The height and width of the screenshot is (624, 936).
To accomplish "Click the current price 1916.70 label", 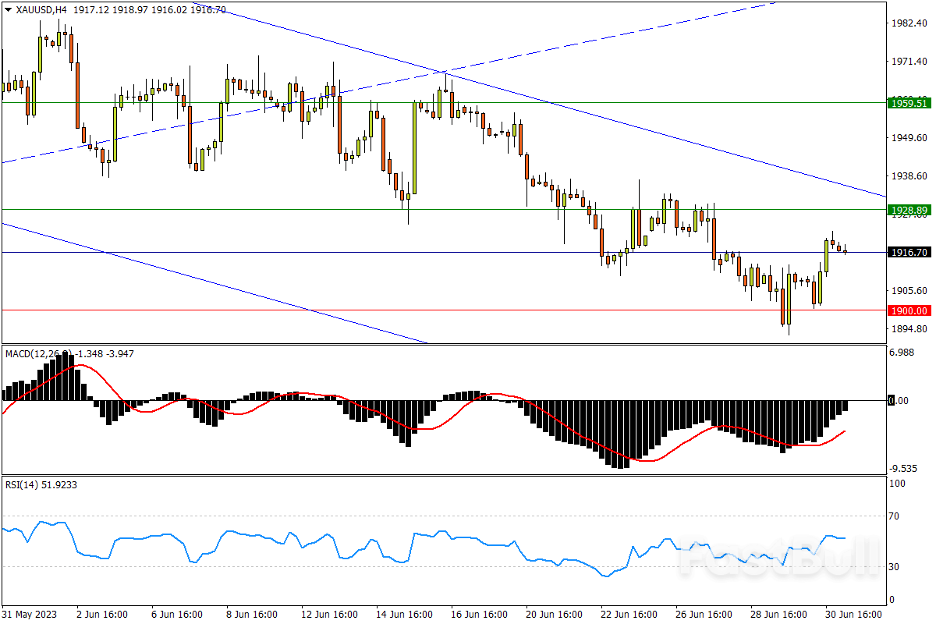I will point(909,253).
